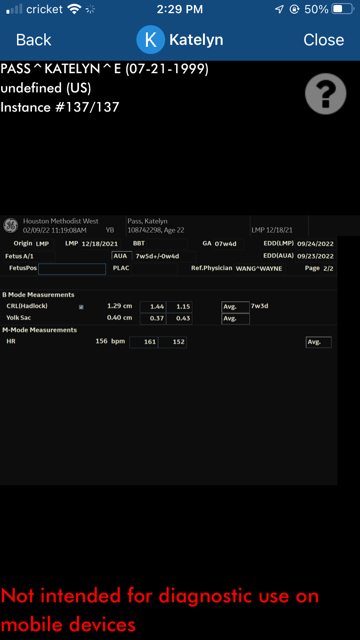Screen dimensions: 360x640
Task: Tap the Back button
Action: [33, 40]
